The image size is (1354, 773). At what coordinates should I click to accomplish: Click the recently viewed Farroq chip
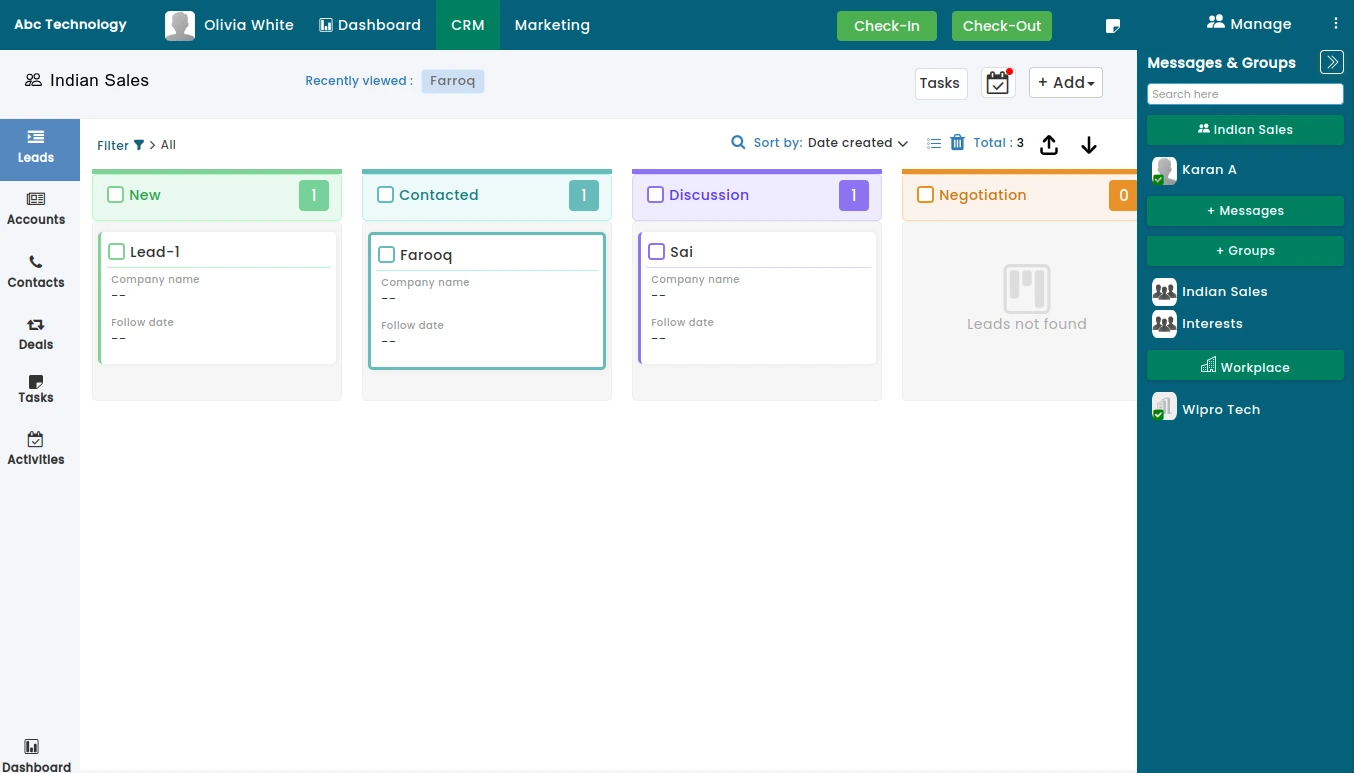(453, 81)
